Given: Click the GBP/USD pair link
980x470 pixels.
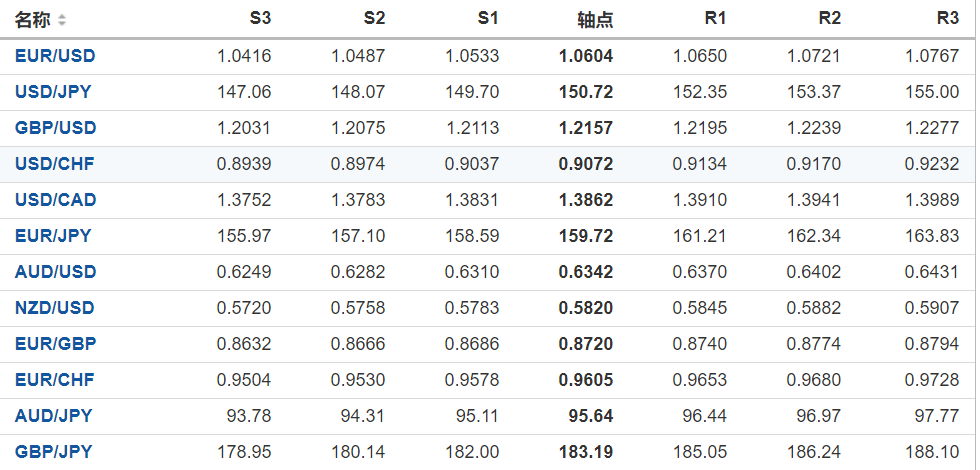Looking at the screenshot, I should click(x=55, y=128).
